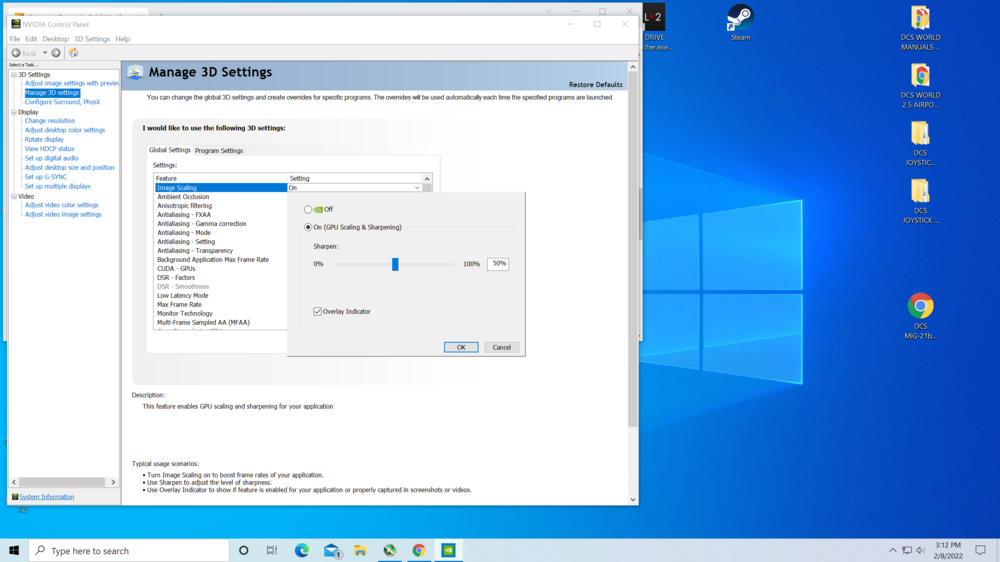Collapse the Display tree node
1000x562 pixels.
(x=13, y=112)
